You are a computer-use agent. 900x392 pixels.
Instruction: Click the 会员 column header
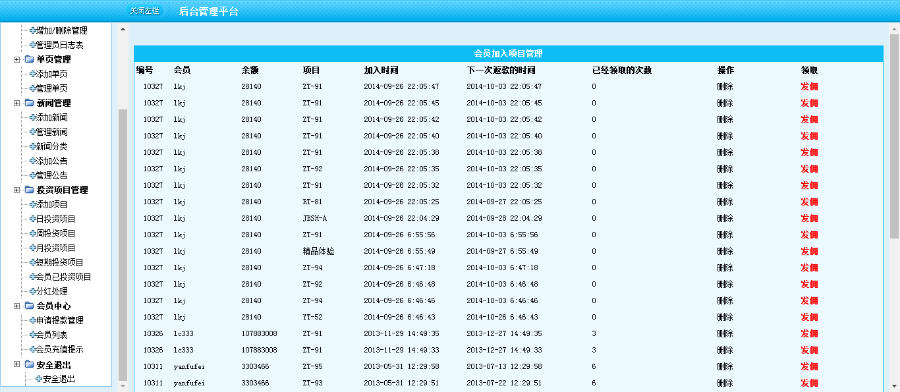[x=182, y=70]
